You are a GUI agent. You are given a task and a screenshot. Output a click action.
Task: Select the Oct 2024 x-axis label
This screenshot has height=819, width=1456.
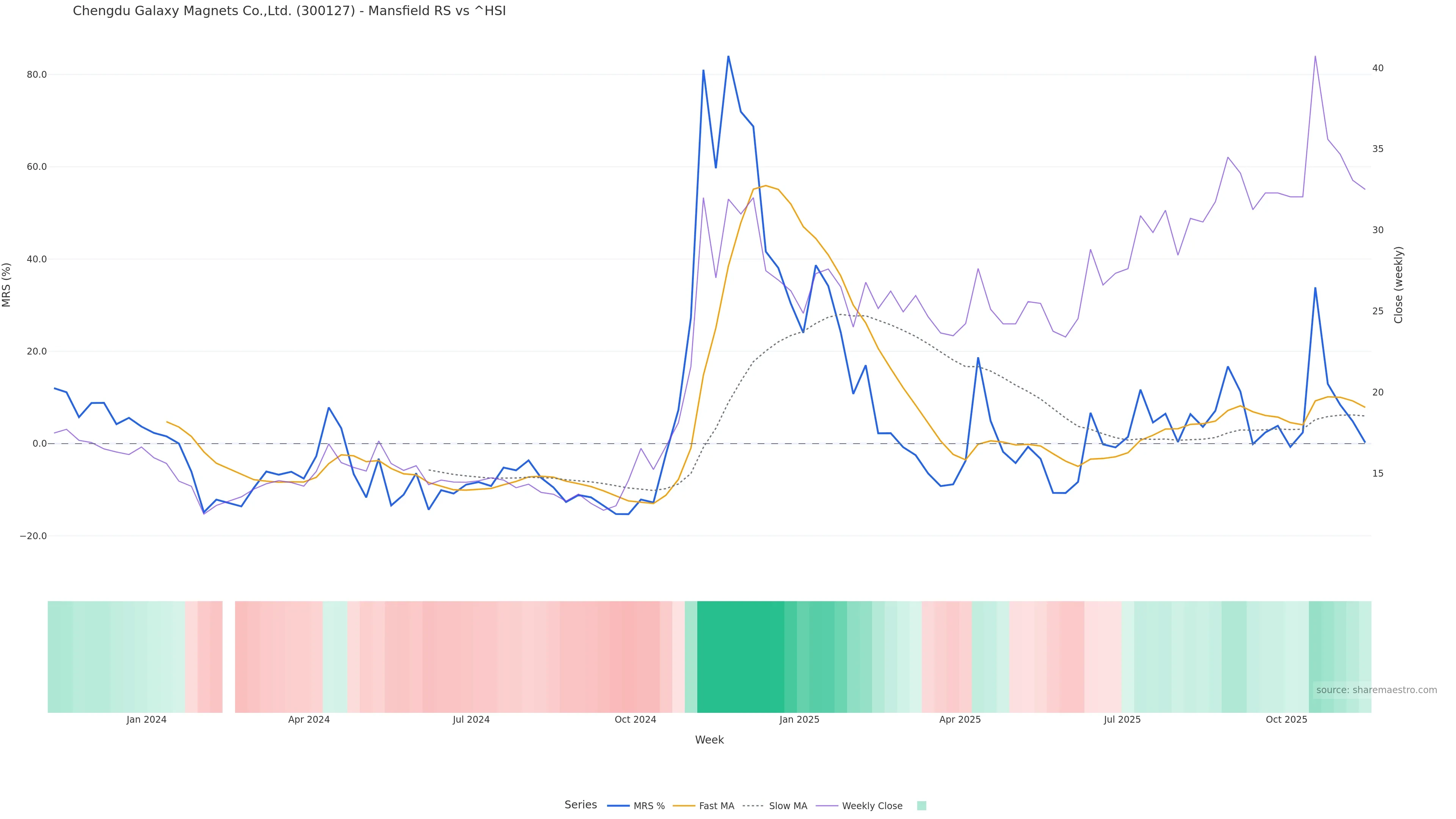[x=635, y=720]
